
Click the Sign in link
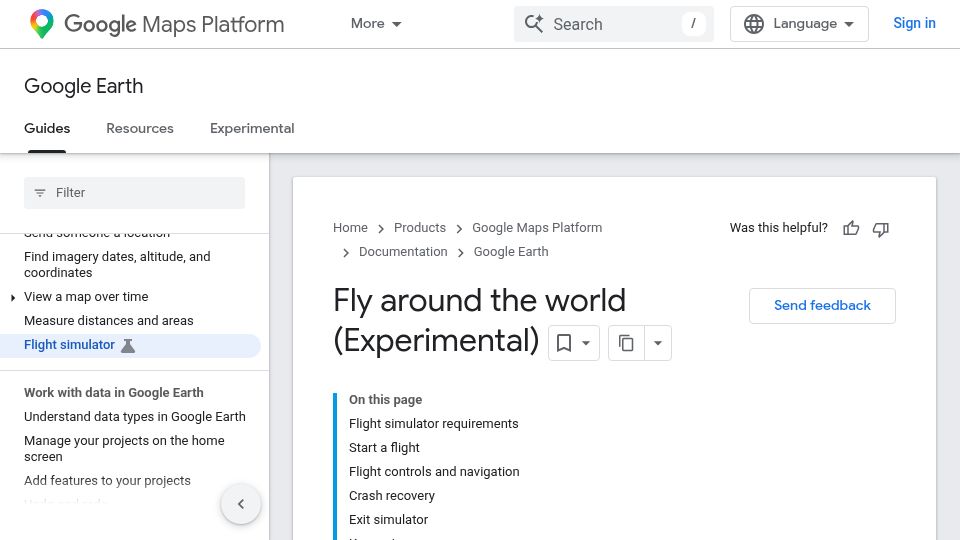[x=914, y=23]
